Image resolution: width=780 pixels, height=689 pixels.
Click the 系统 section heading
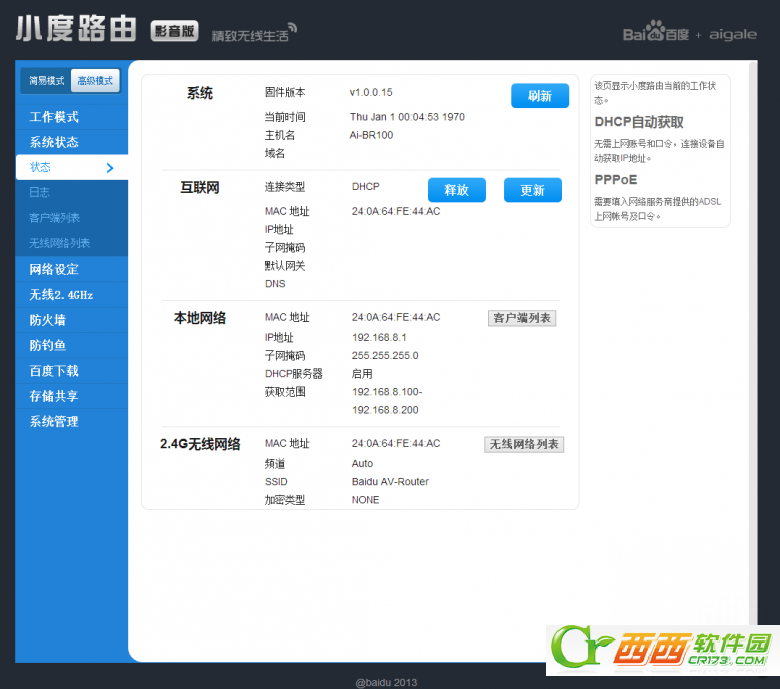(x=200, y=93)
